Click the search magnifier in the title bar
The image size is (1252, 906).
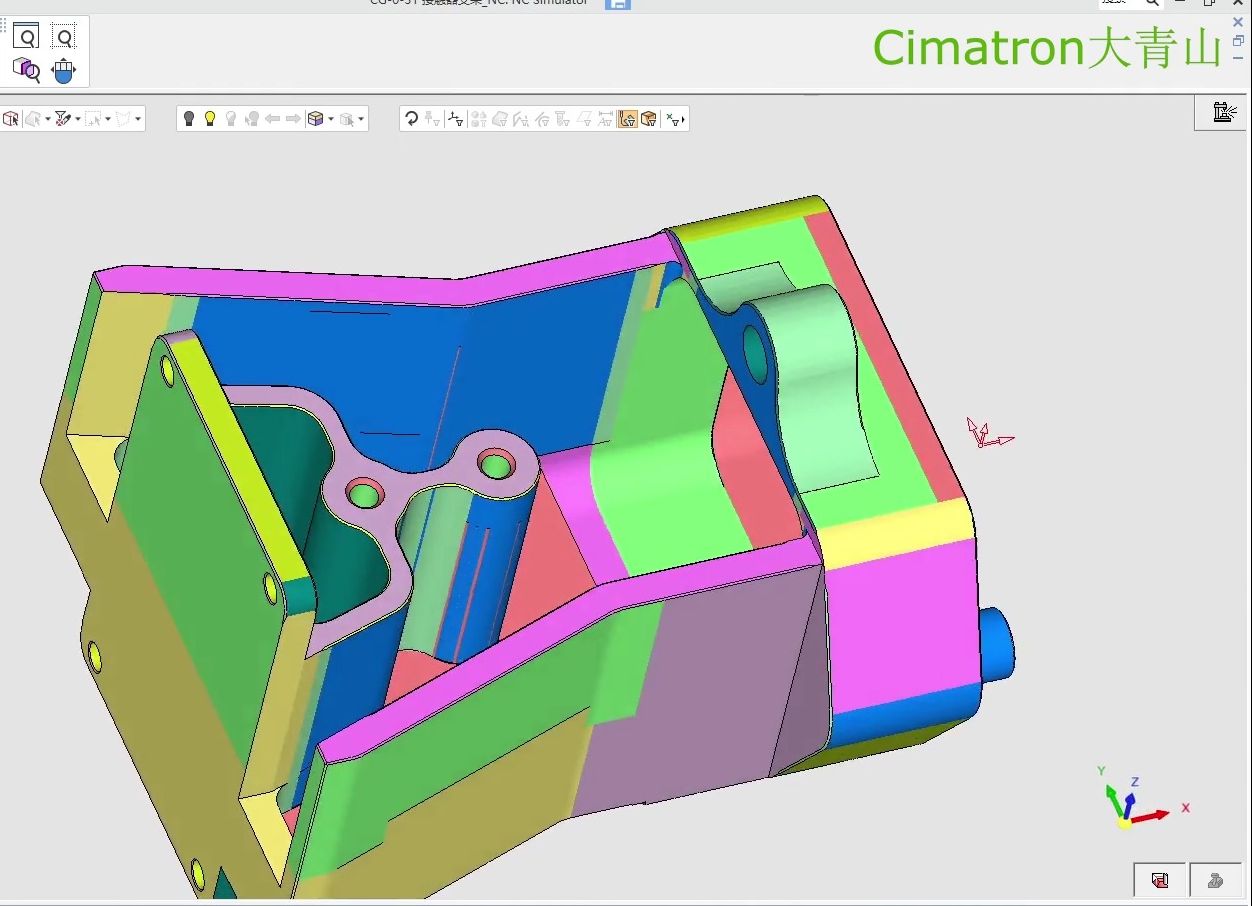pos(1152,3)
